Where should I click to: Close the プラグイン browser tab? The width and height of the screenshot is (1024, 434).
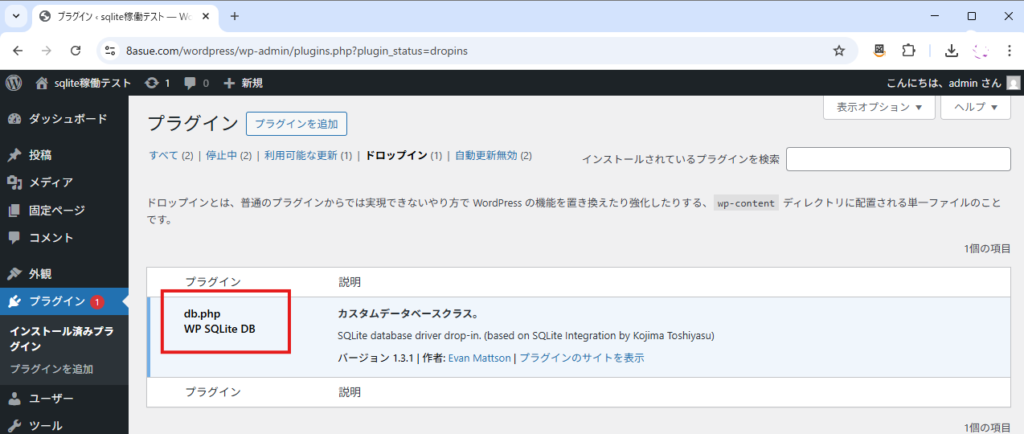click(208, 16)
